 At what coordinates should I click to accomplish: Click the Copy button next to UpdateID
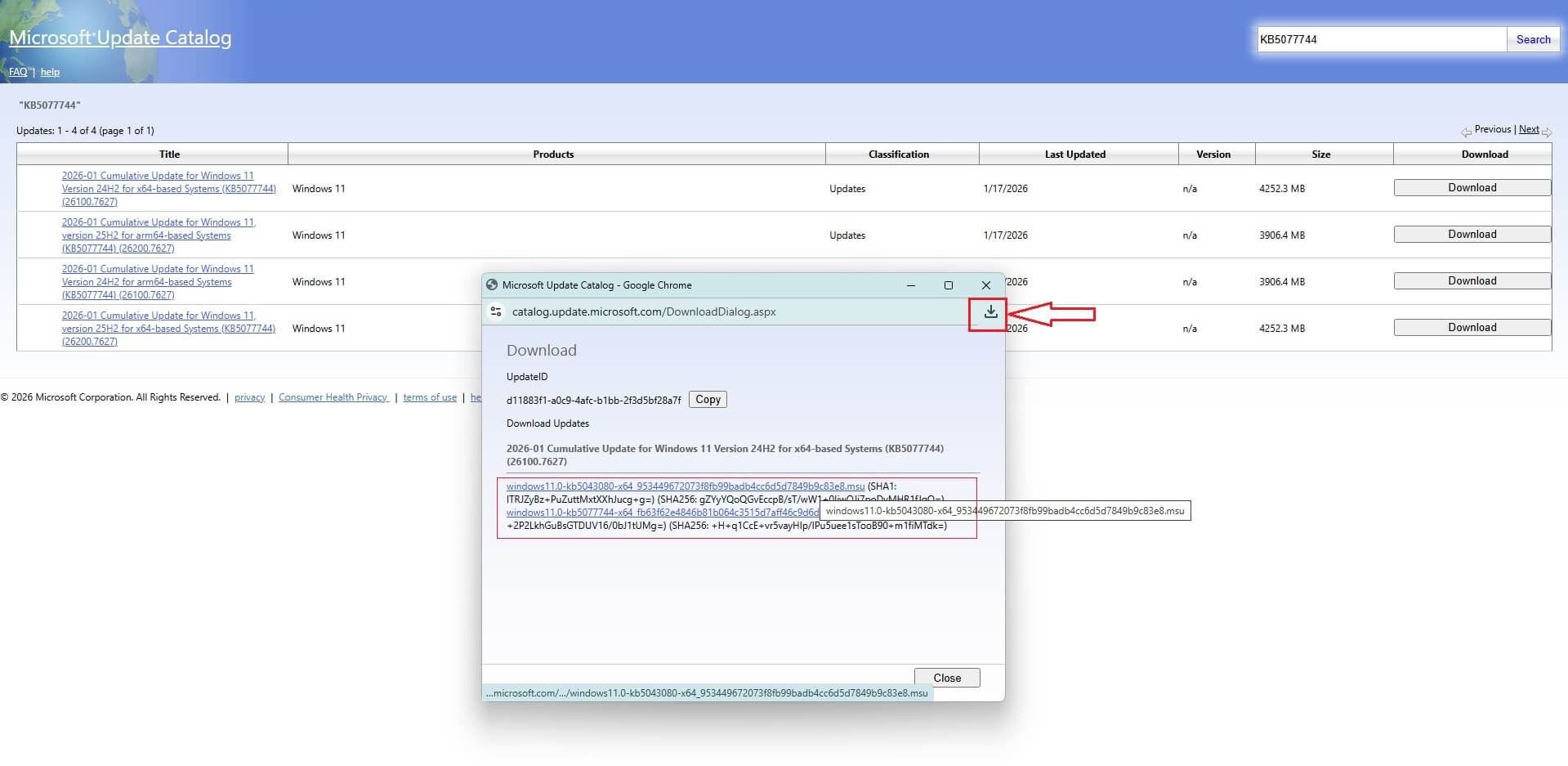[x=708, y=400]
